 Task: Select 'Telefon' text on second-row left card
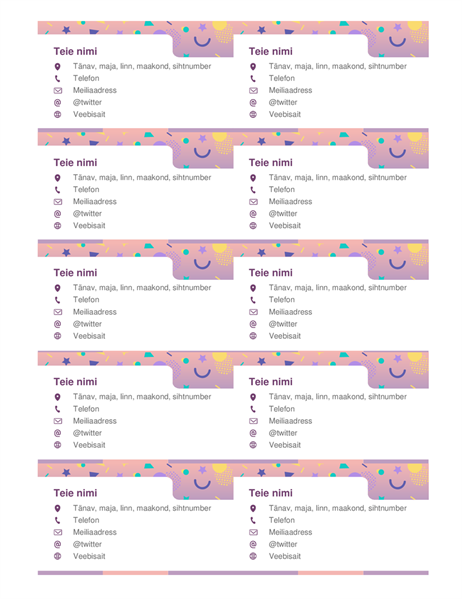point(86,189)
